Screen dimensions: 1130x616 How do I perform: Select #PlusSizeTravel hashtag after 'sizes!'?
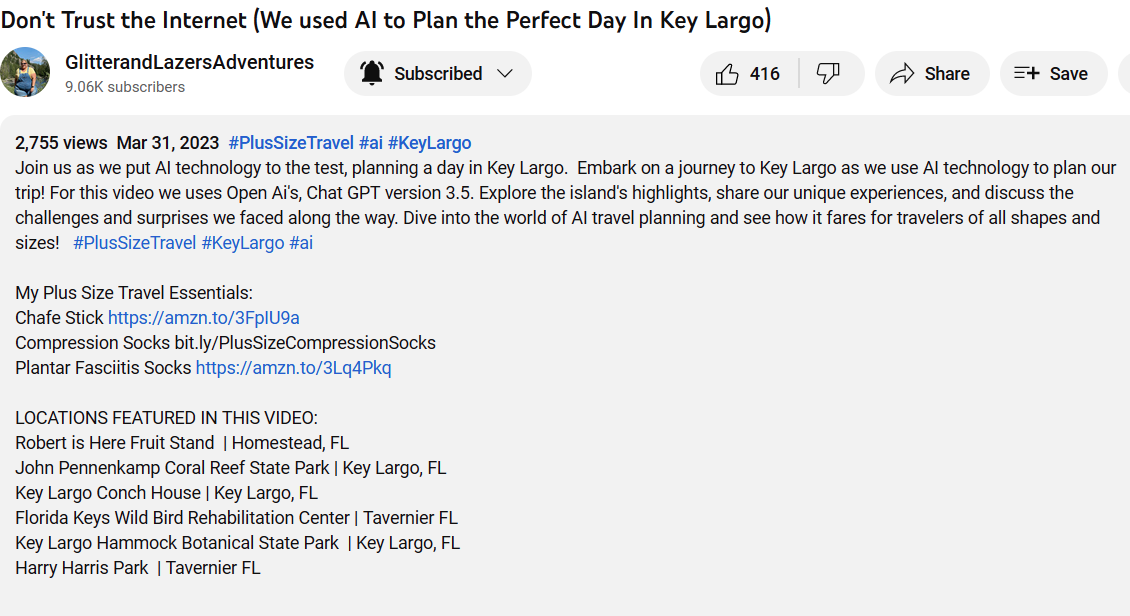(135, 243)
